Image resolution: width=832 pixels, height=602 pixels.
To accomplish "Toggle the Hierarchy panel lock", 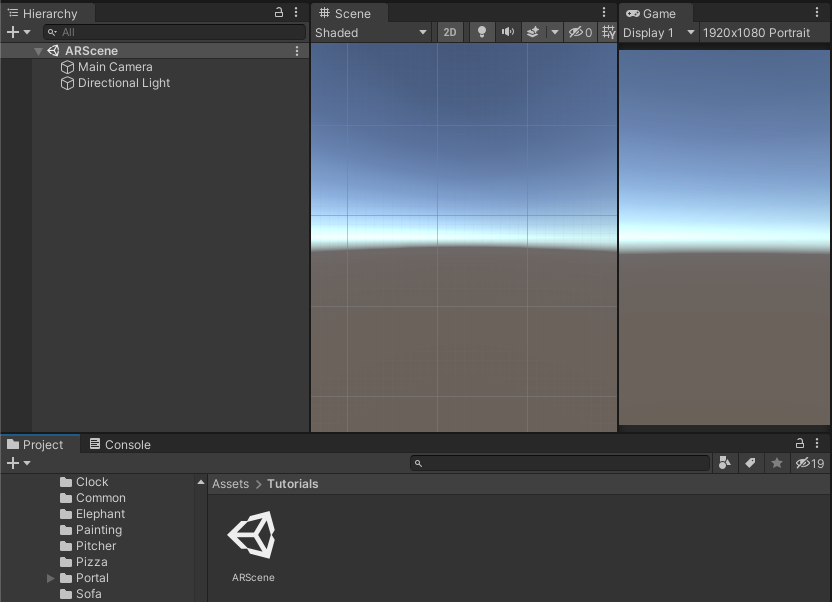I will (279, 12).
